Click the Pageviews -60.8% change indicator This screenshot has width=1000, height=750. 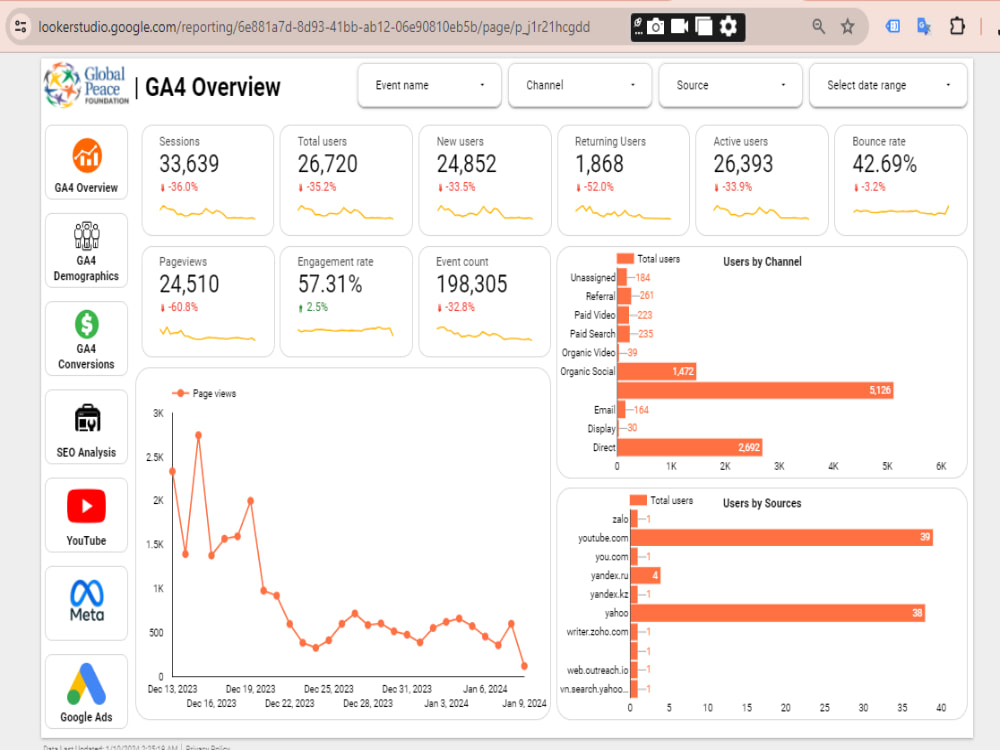(179, 307)
